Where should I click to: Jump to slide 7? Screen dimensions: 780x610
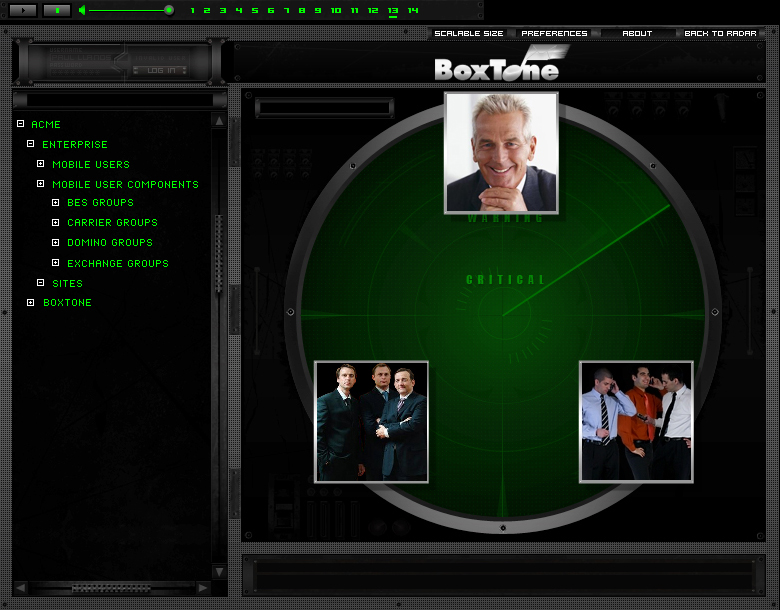[x=287, y=10]
